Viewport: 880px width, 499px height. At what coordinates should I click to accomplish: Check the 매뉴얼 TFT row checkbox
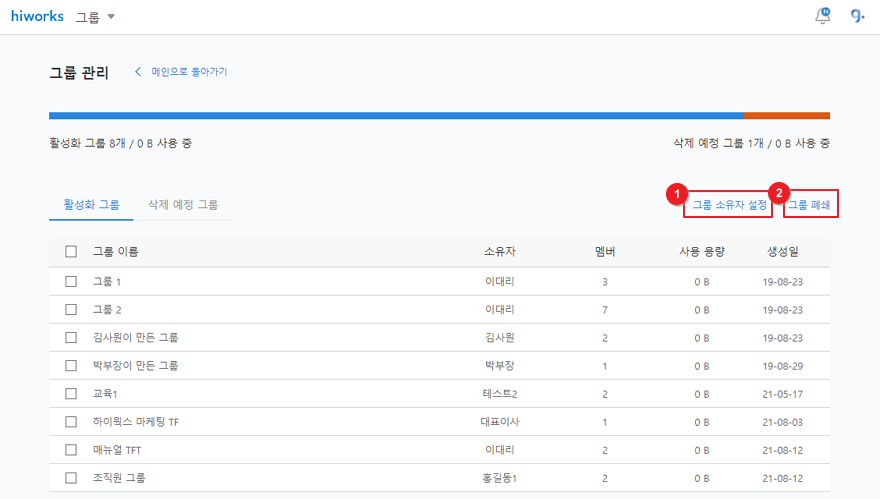click(x=71, y=450)
